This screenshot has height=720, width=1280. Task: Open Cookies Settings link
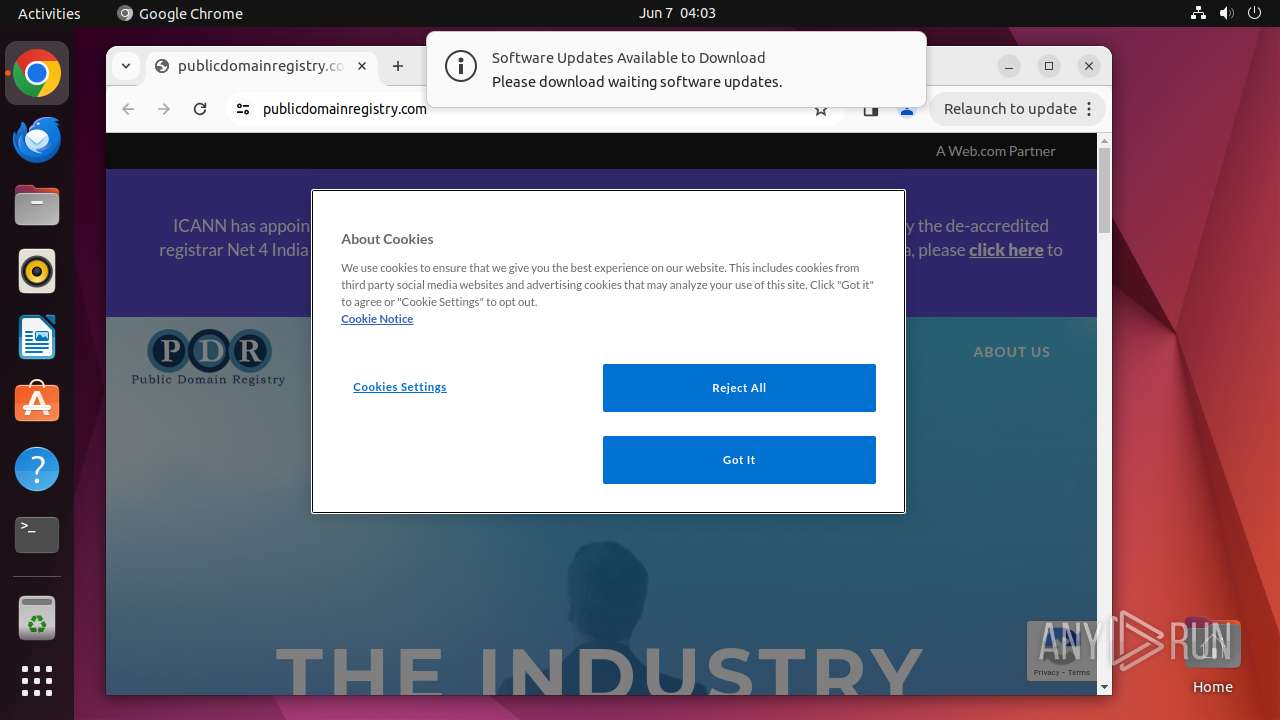[400, 387]
